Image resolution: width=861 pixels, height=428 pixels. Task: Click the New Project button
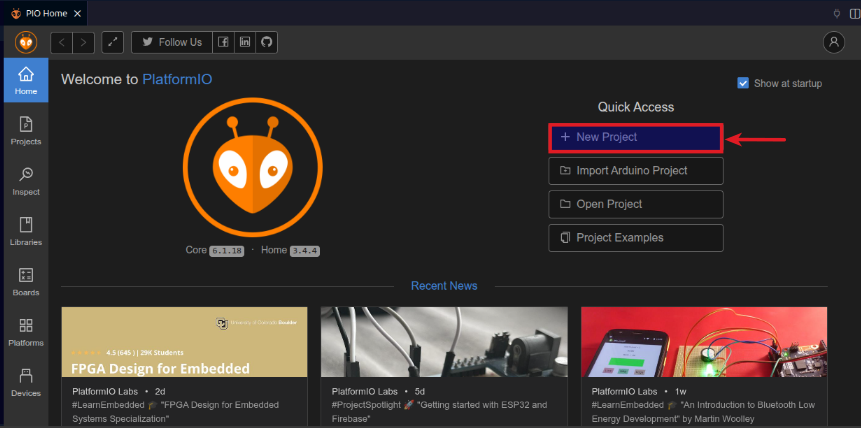pyautogui.click(x=635, y=137)
